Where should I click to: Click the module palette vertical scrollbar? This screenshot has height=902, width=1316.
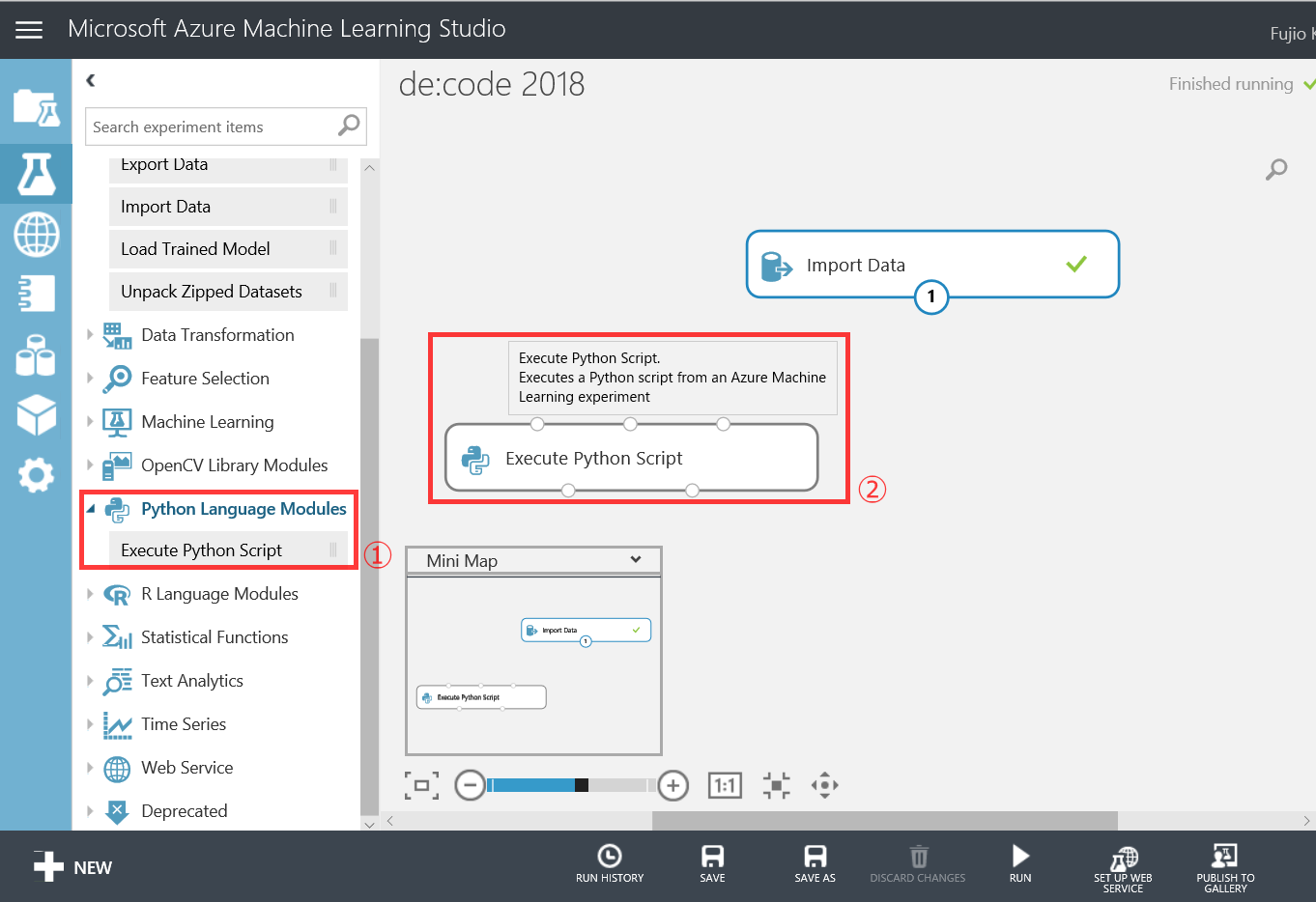click(369, 578)
